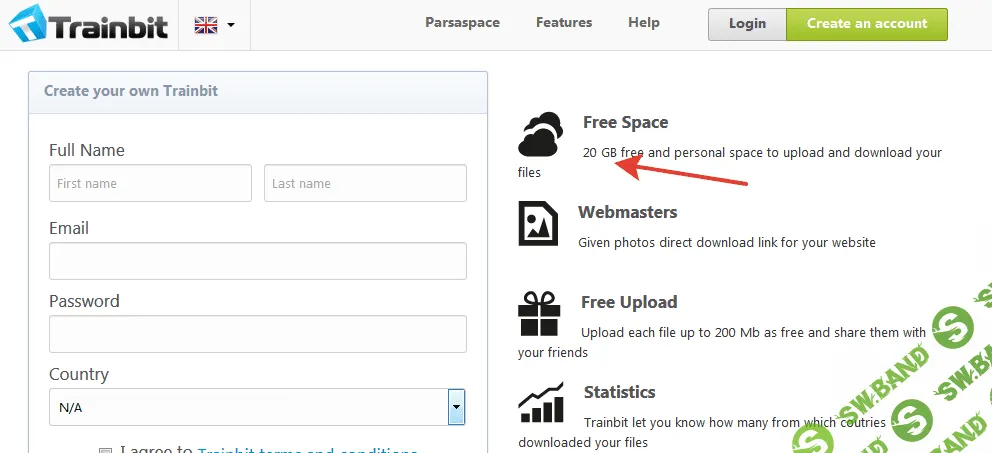The image size is (992, 453).
Task: Expand the Country dropdown arrow
Action: pyautogui.click(x=456, y=407)
